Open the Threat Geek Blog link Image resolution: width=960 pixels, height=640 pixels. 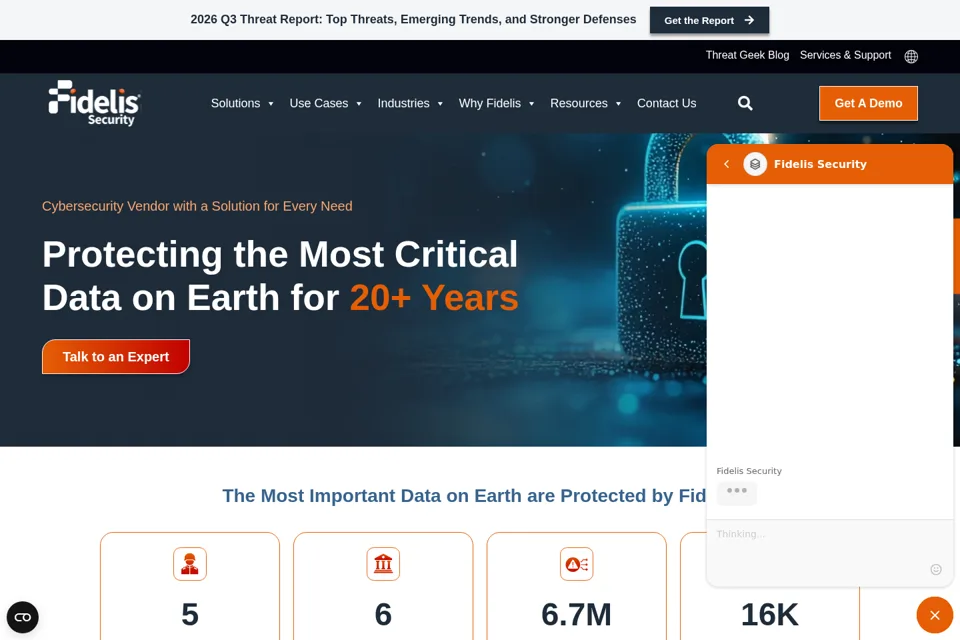747,55
